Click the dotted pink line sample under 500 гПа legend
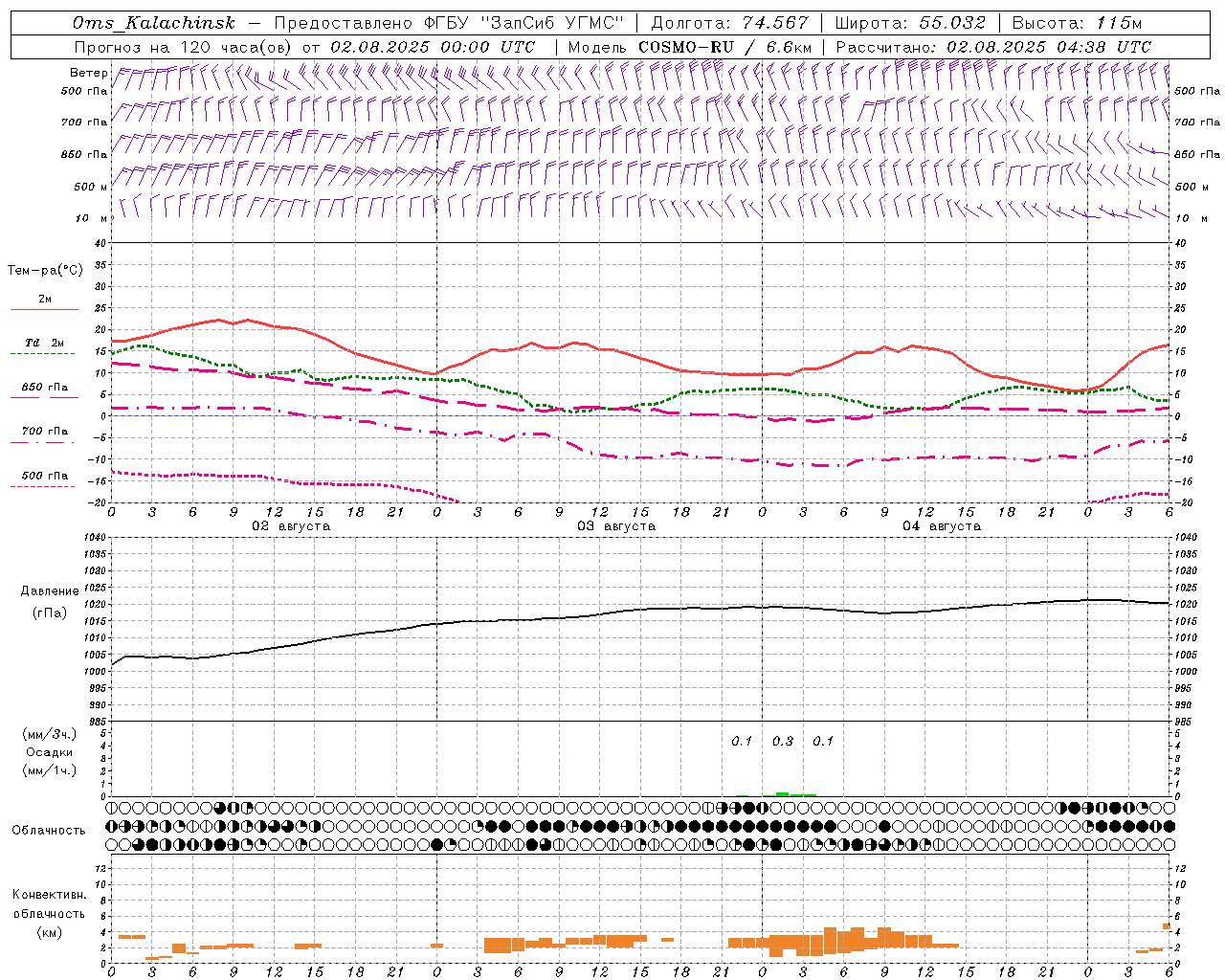 (42, 487)
